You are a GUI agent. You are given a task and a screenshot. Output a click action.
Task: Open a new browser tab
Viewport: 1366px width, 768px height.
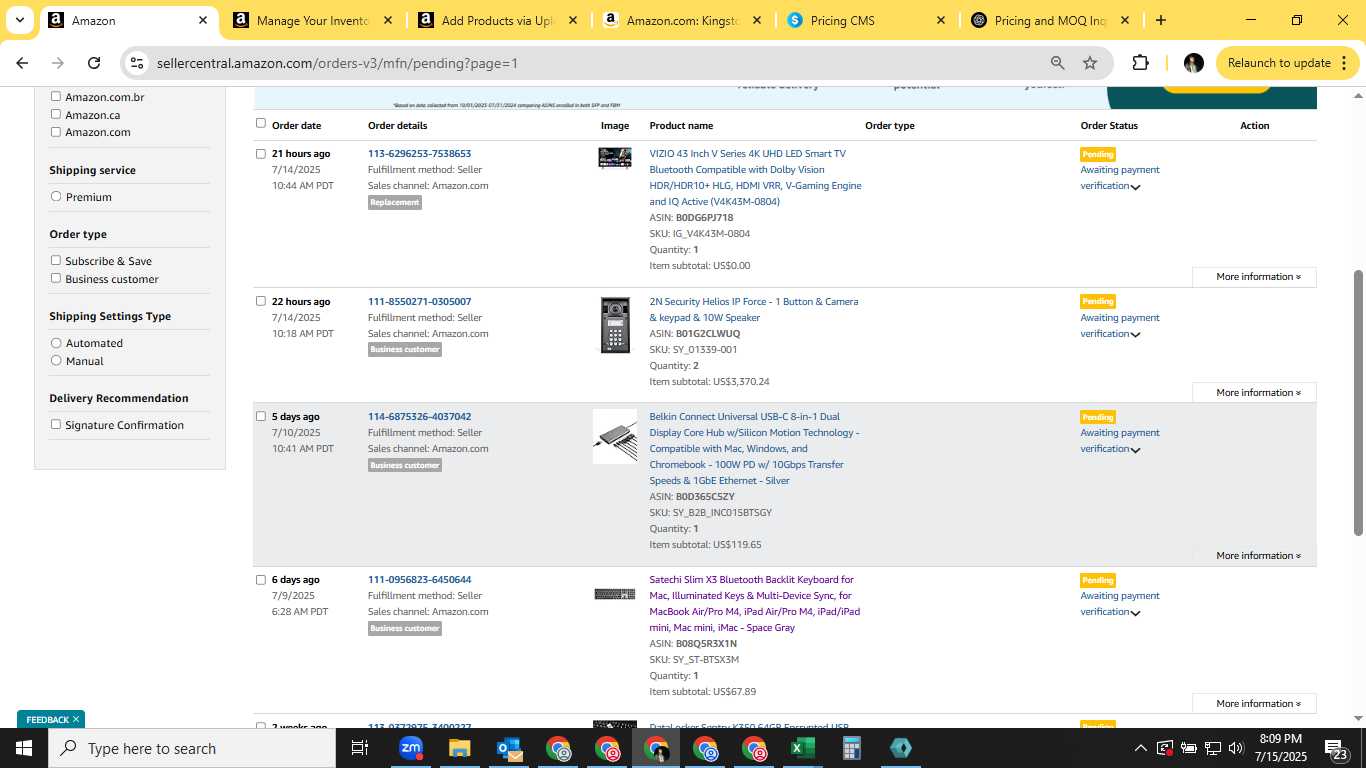point(1160,20)
